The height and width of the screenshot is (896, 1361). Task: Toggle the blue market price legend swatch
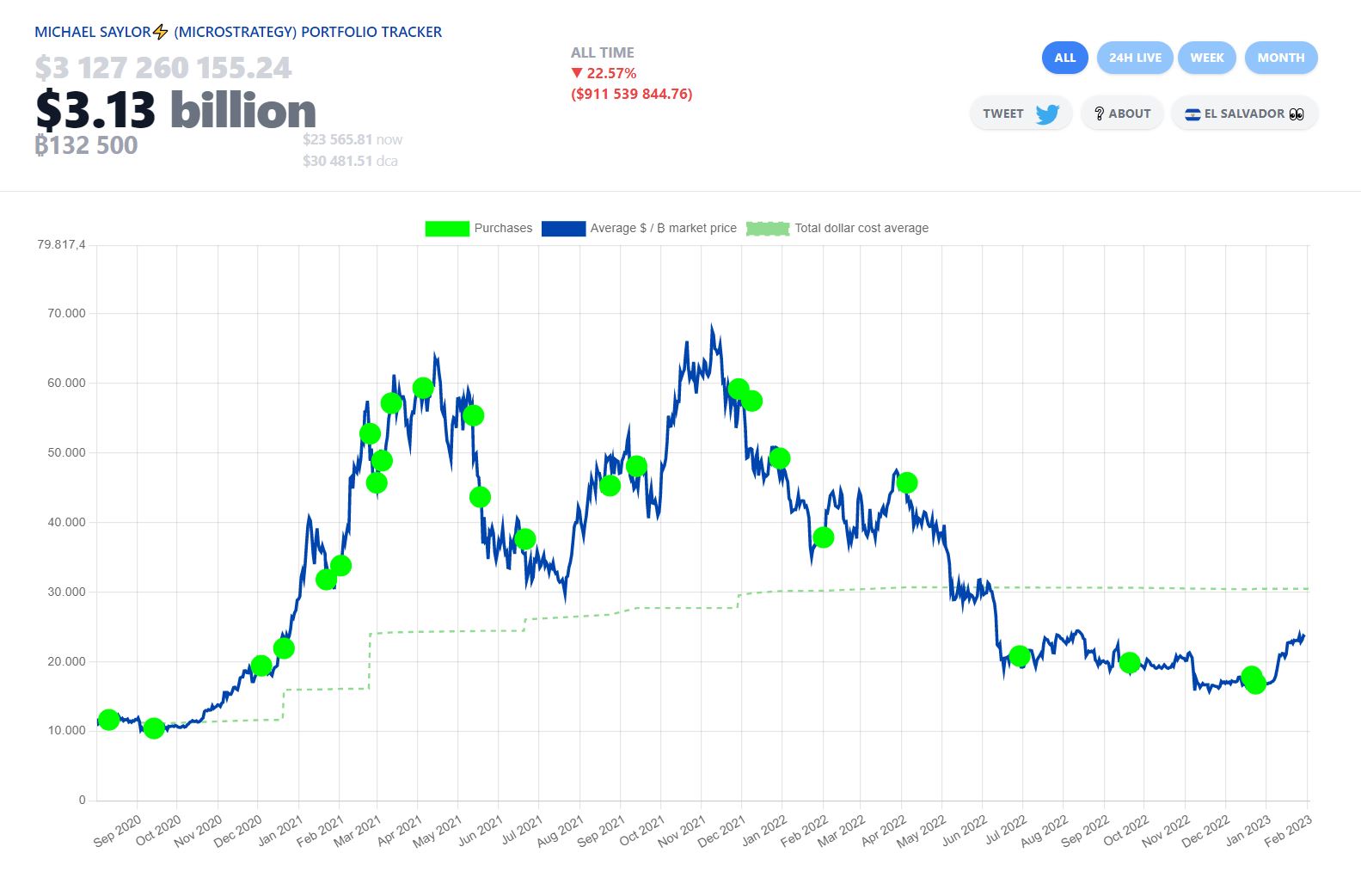563,229
